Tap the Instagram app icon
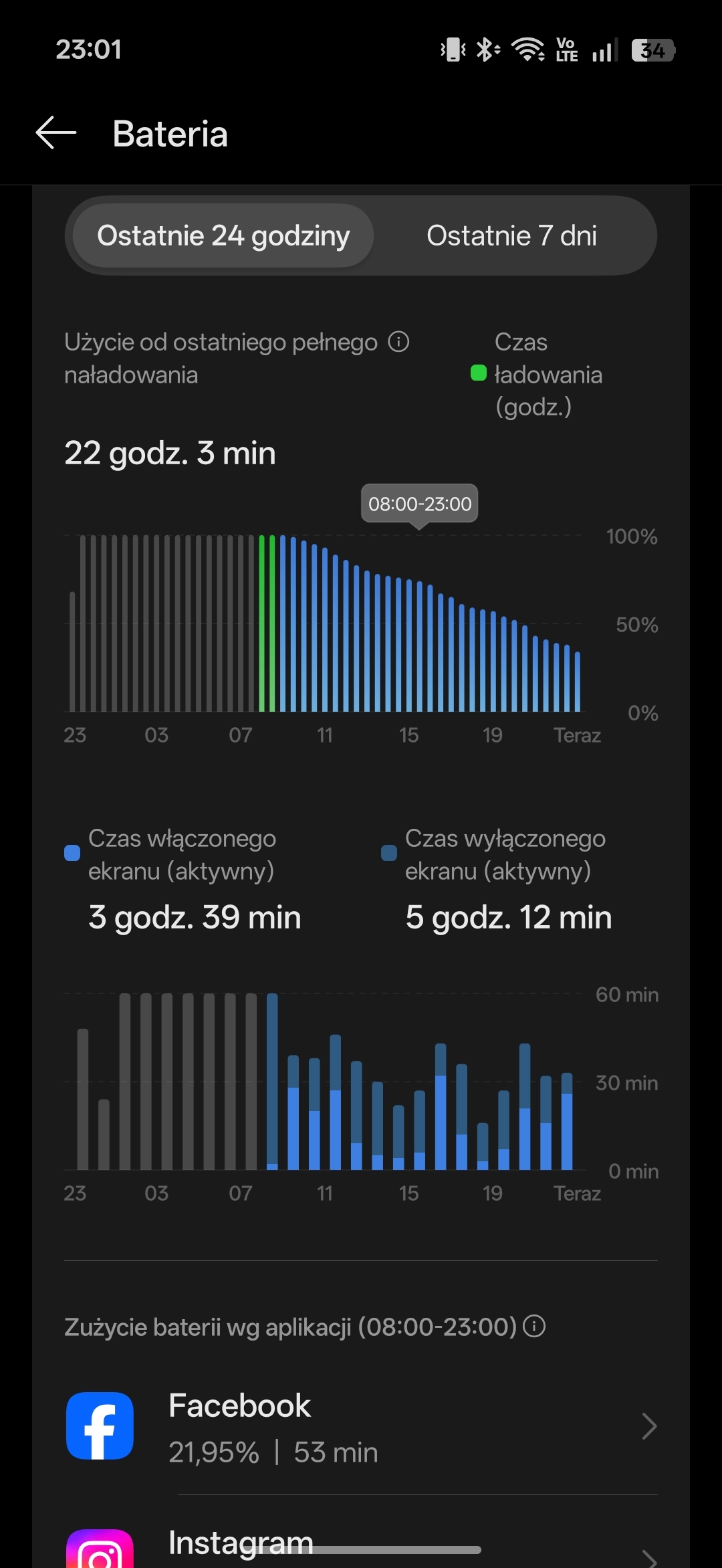The height and width of the screenshot is (1568, 722). click(x=100, y=1551)
